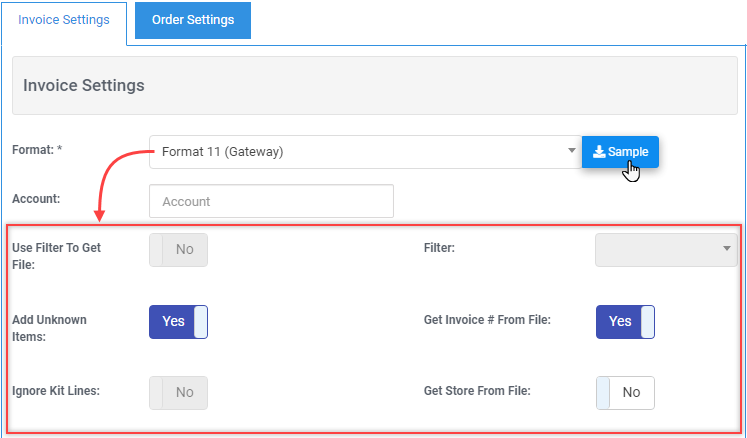Click the "Filter:" label text
This screenshot has width=747, height=438.
click(x=439, y=247)
